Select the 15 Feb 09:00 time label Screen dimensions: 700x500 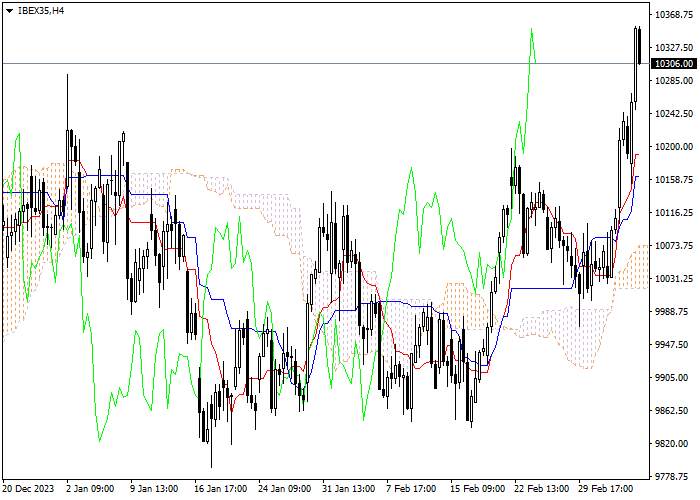(x=477, y=488)
